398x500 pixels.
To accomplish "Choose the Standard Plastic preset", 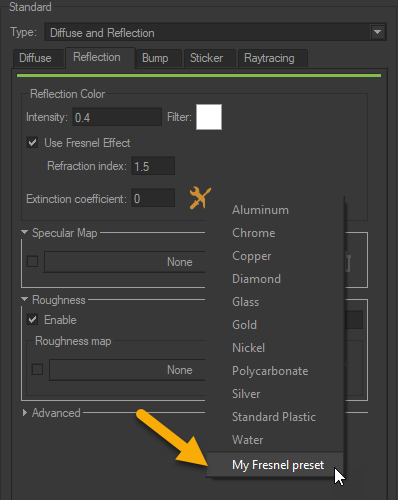I will point(275,417).
